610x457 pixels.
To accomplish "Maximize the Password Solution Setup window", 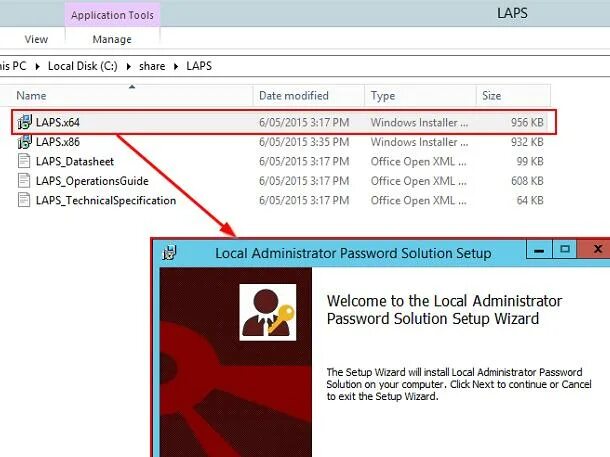I will point(565,250).
